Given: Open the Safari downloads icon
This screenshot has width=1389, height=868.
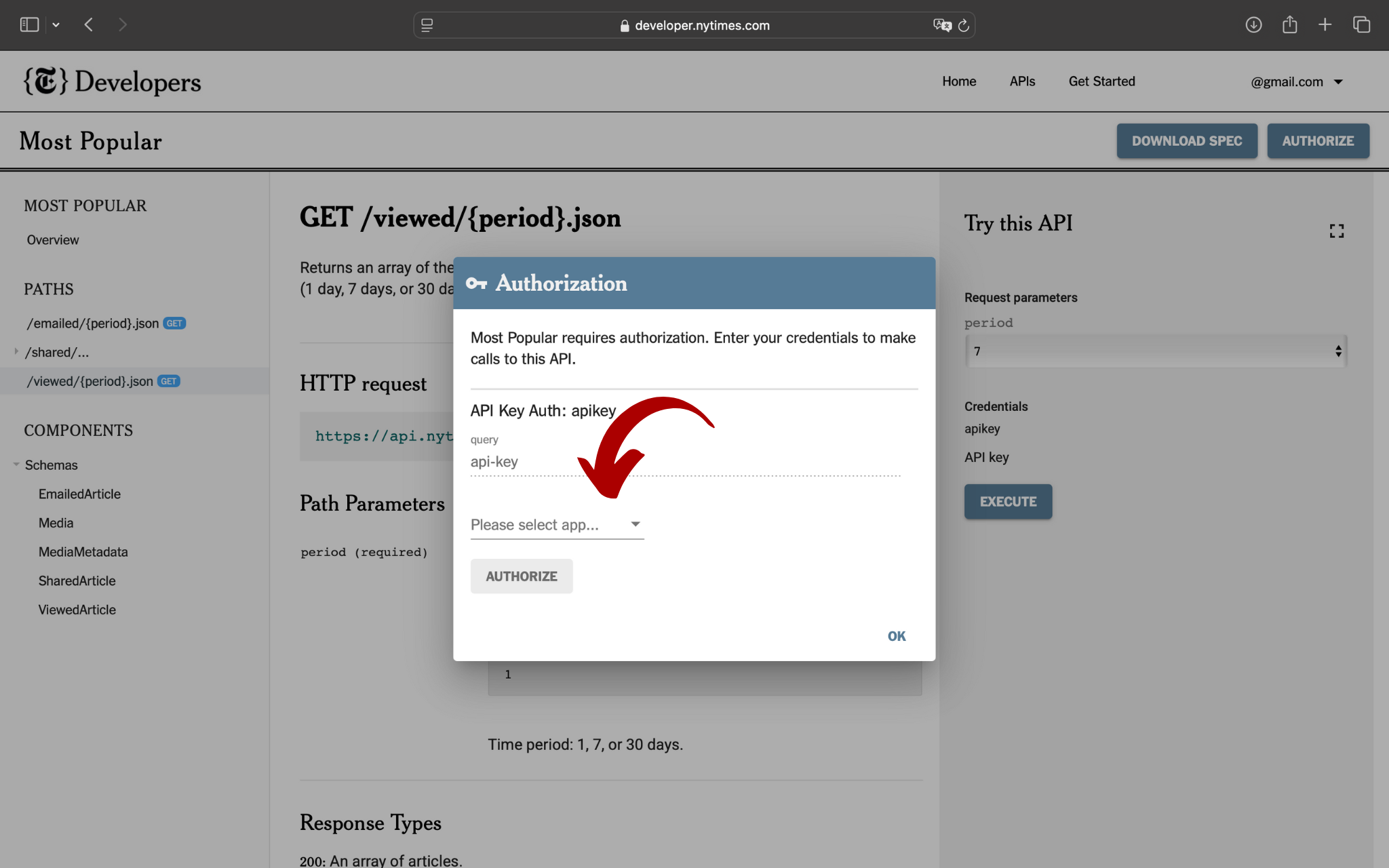Looking at the screenshot, I should (1253, 25).
